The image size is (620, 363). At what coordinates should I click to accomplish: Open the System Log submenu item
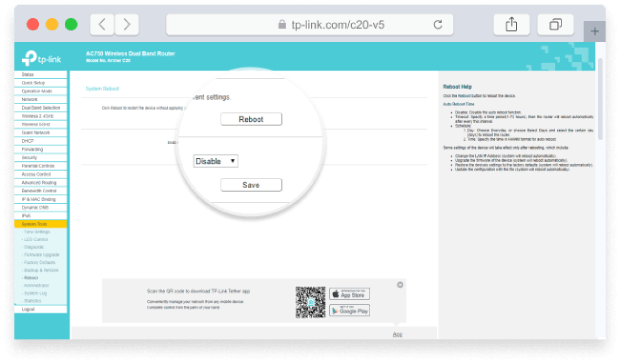35,293
